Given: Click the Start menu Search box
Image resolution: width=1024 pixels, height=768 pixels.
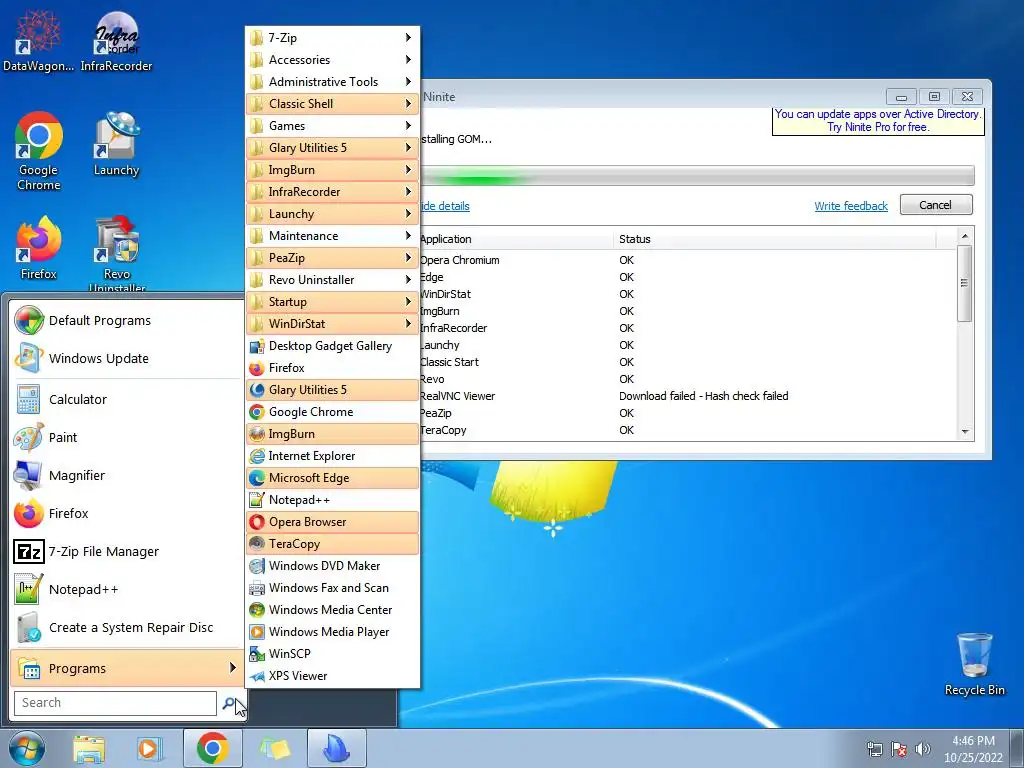Looking at the screenshot, I should tap(115, 703).
